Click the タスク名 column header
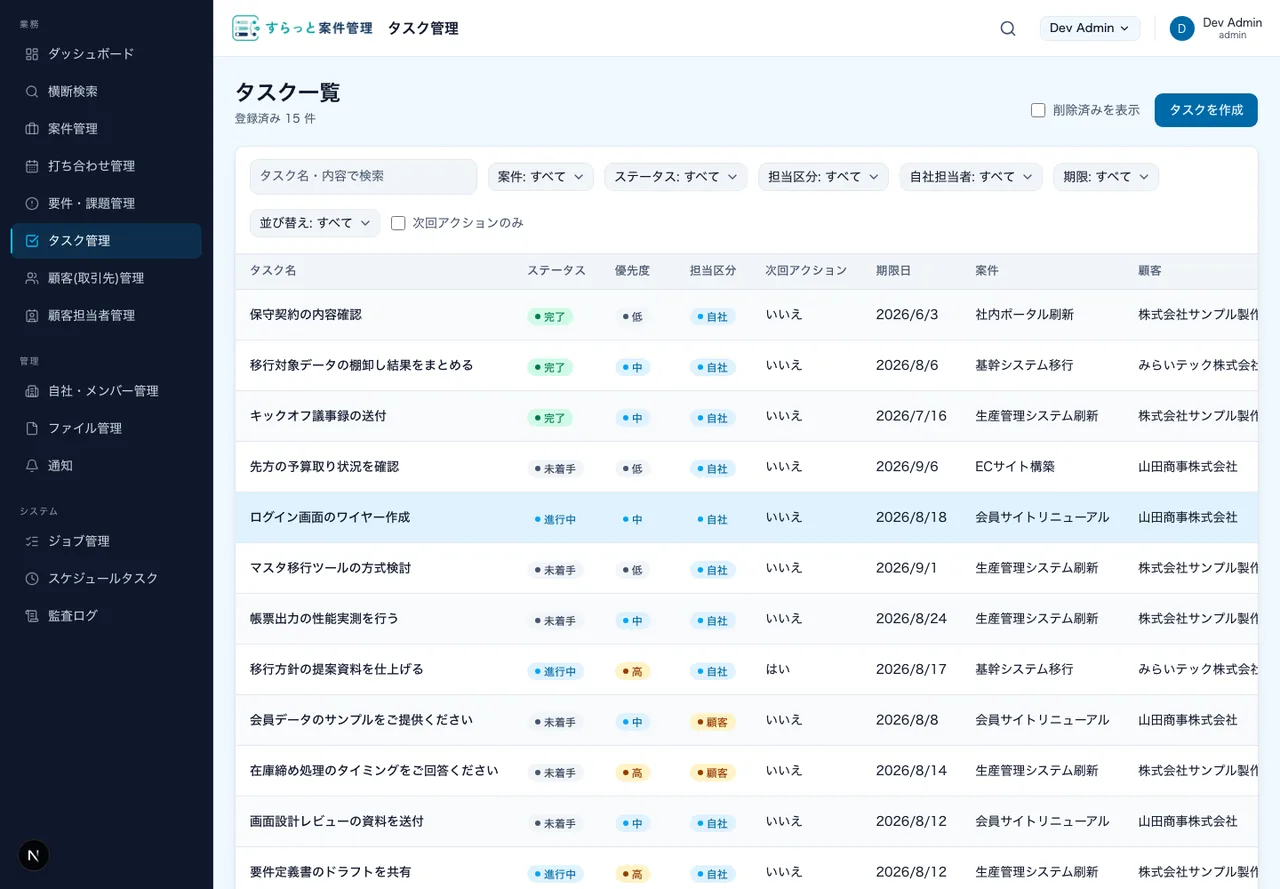 tap(273, 271)
